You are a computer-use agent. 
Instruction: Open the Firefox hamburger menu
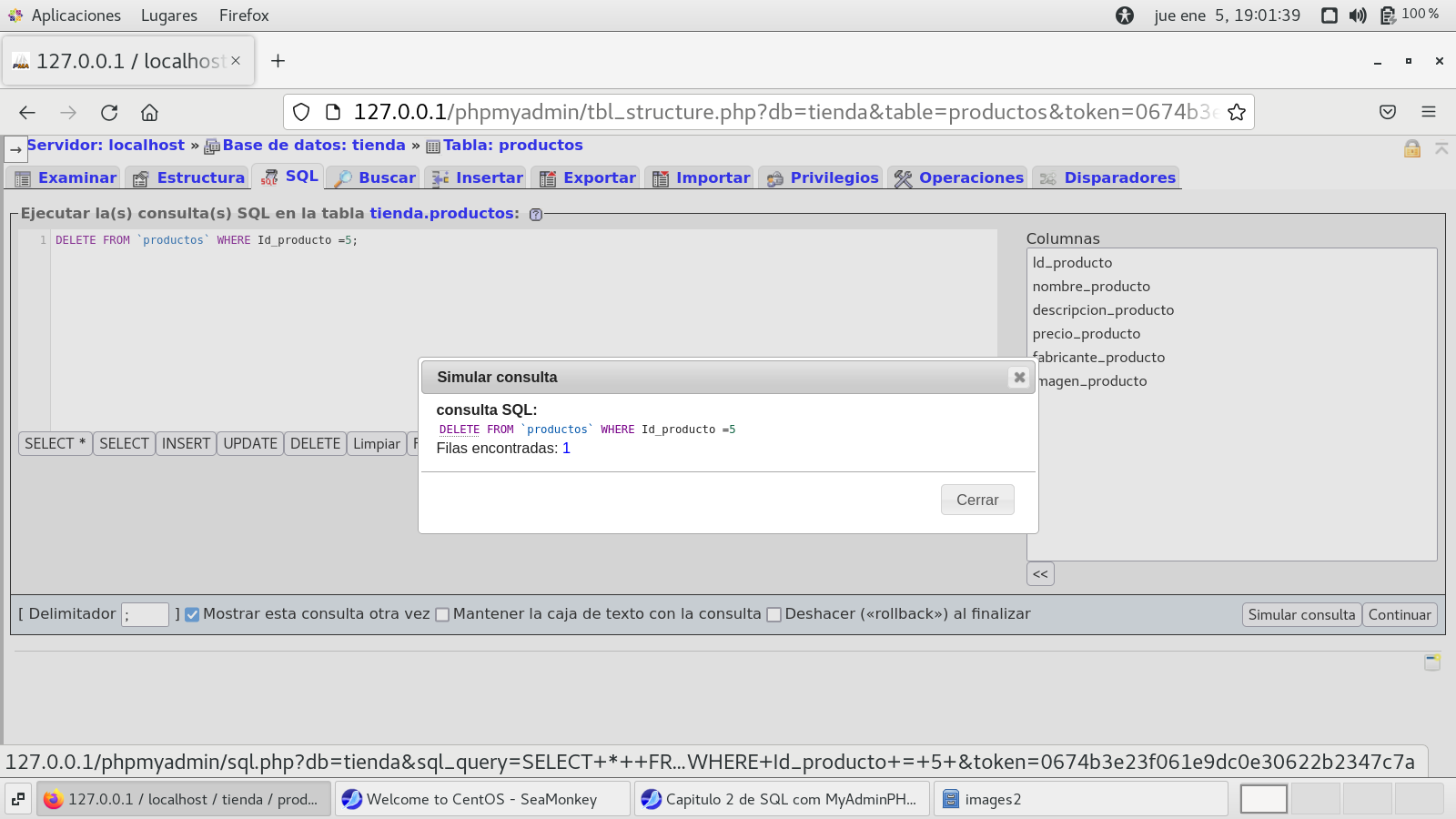click(x=1428, y=112)
